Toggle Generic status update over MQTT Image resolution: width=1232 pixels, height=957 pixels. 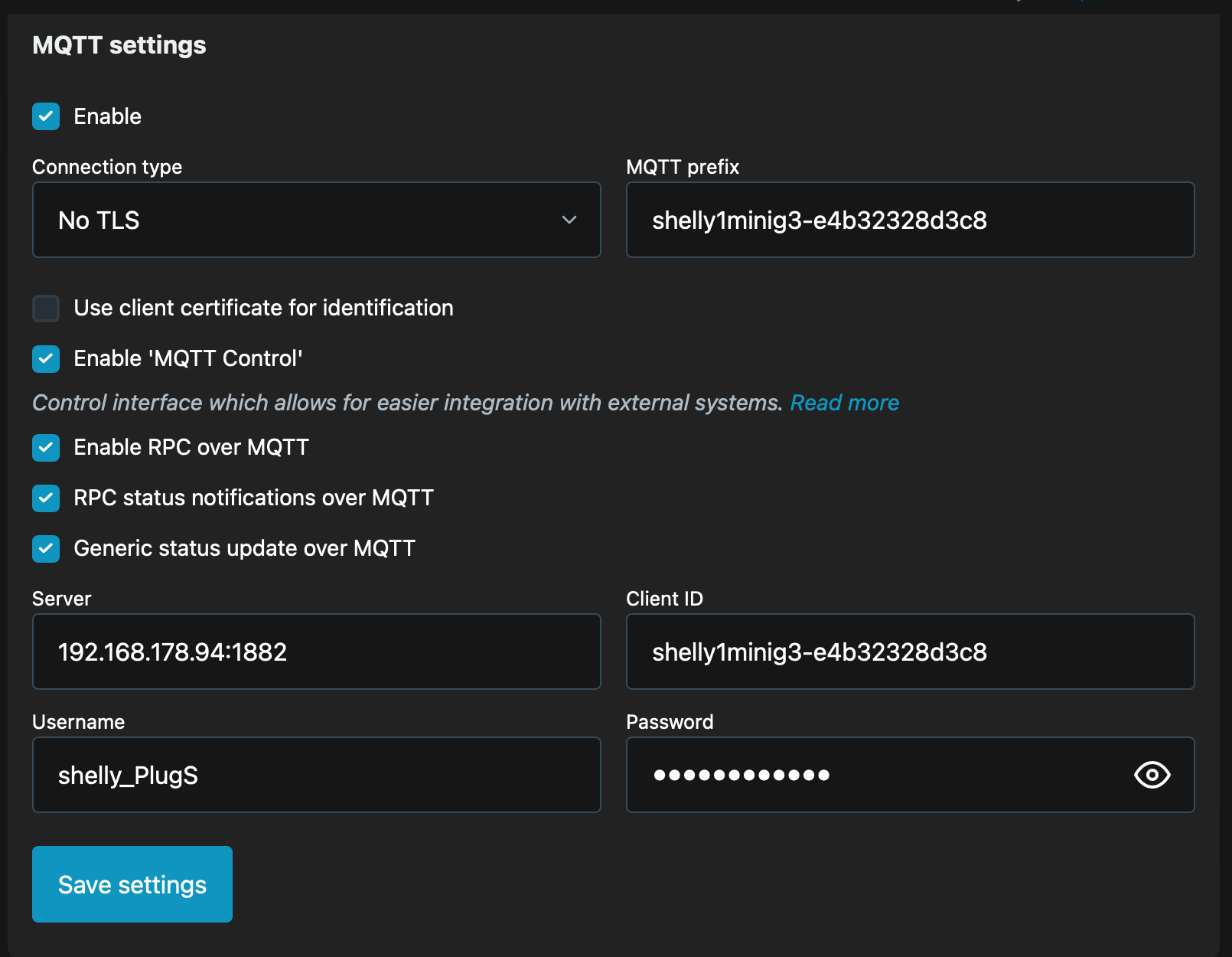coord(46,549)
